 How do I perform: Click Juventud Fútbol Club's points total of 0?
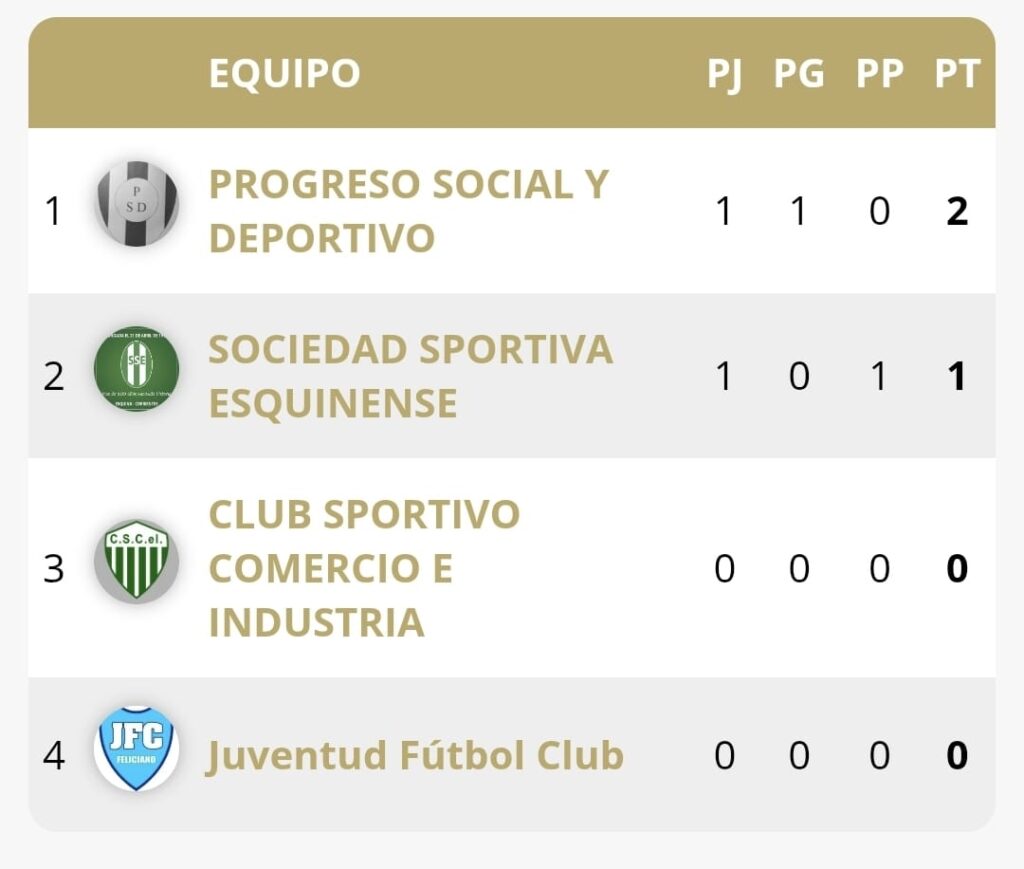pos(957,755)
